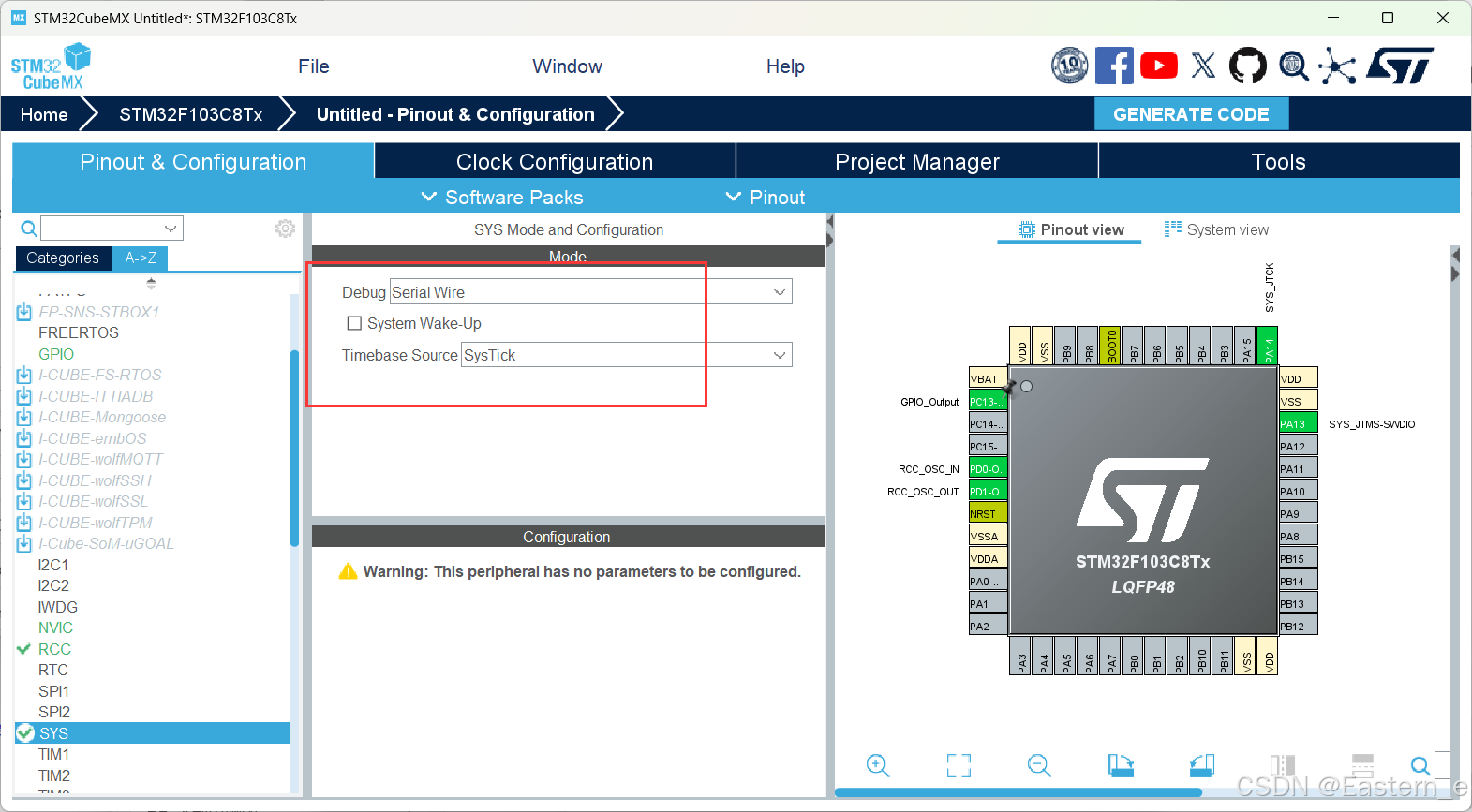Click the download icon next to I-Cube-SoM-uGOAL
The image size is (1472, 812).
[24, 543]
